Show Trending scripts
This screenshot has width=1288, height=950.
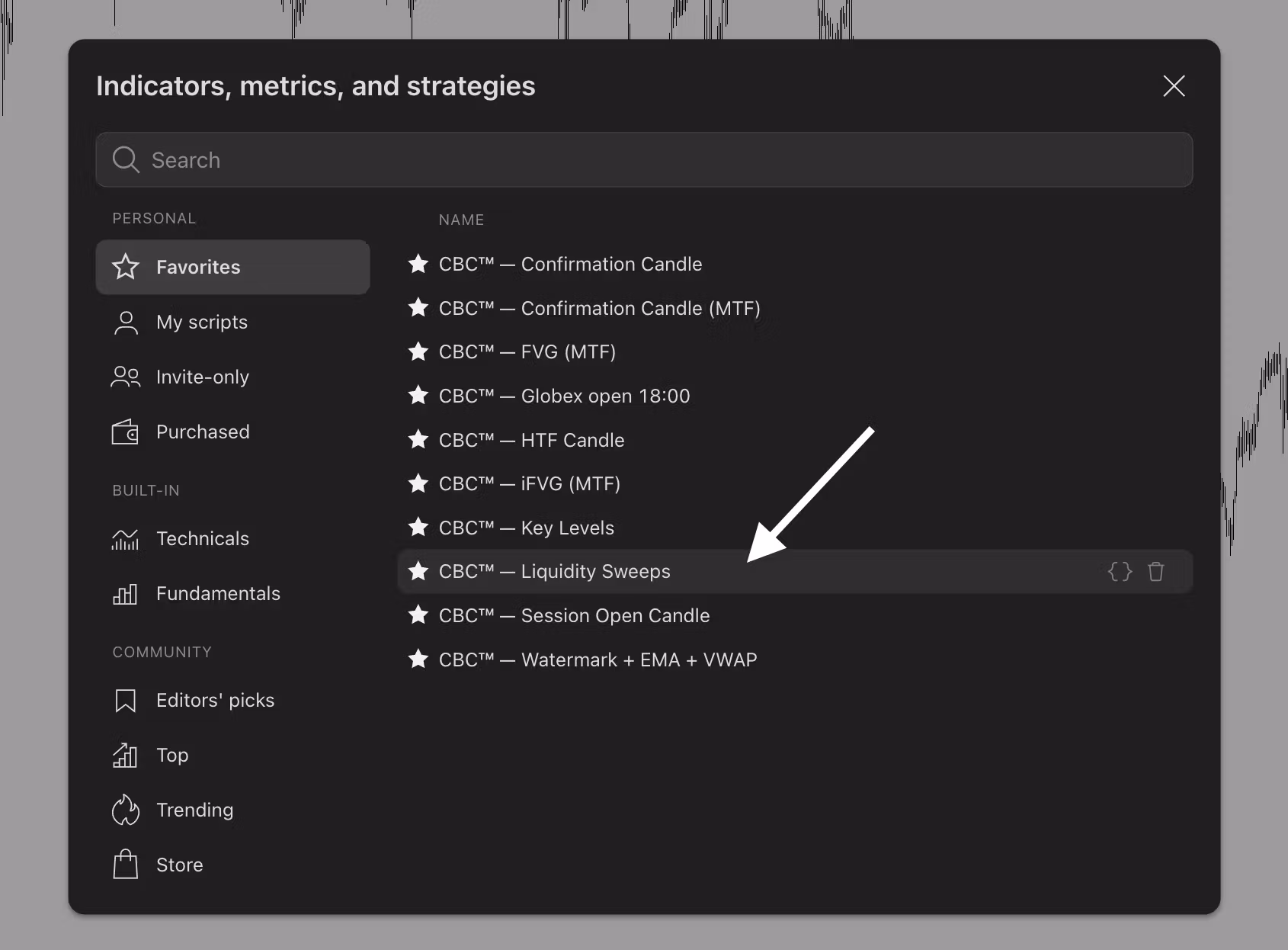click(x=194, y=810)
